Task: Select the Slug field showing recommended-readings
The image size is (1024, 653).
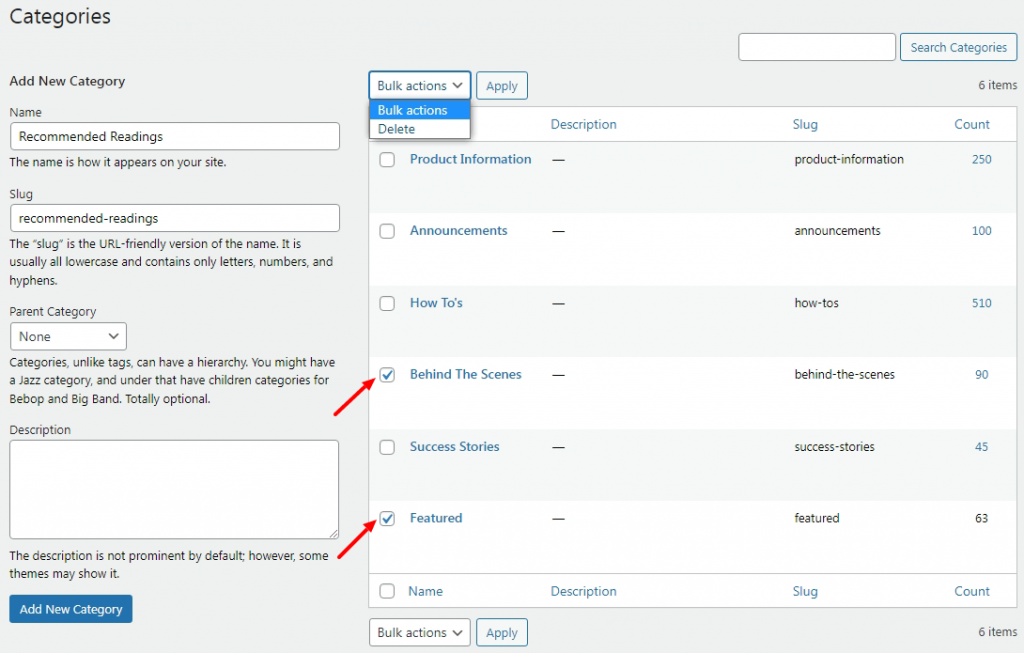Action: 174,218
